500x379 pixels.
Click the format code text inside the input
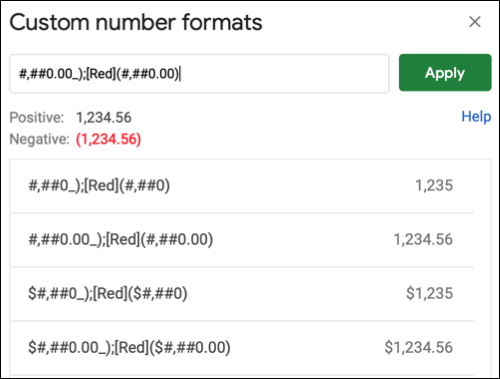[x=99, y=74]
